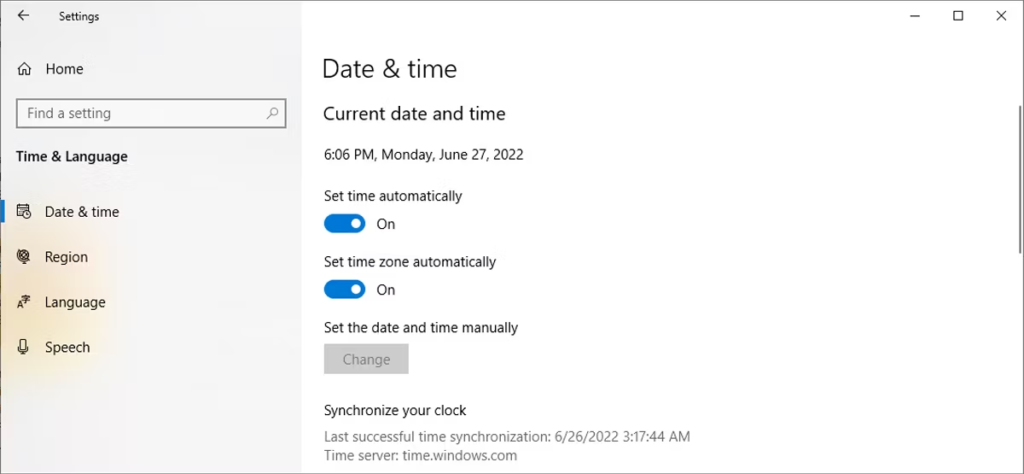The image size is (1024, 474).
Task: Close the Settings window
Action: coord(1001,16)
